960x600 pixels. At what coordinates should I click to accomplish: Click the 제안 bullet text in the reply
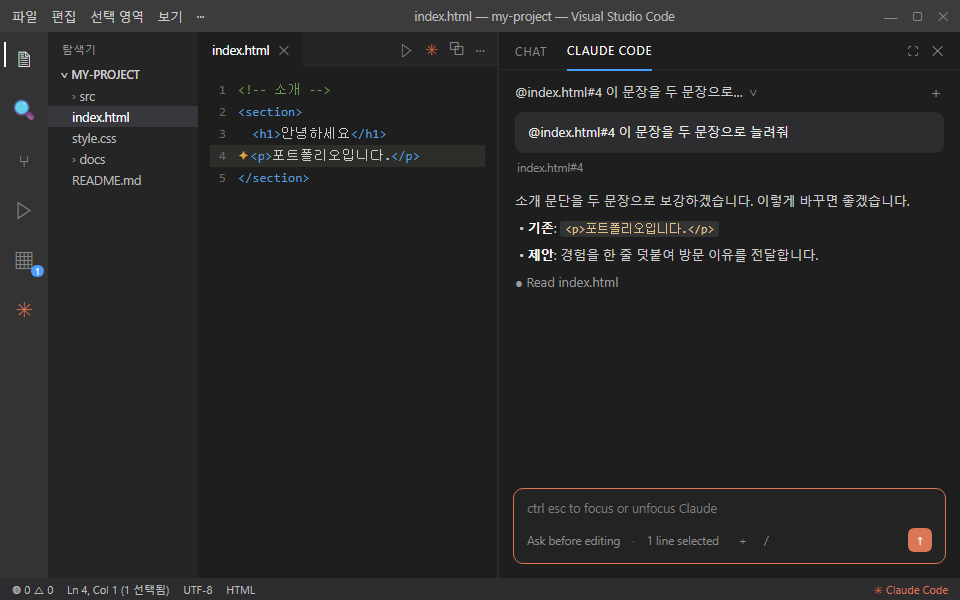[x=672, y=255]
